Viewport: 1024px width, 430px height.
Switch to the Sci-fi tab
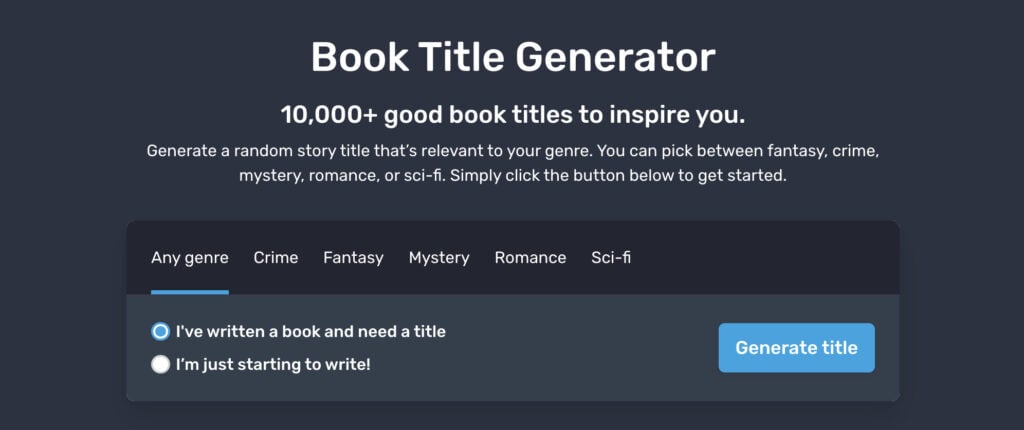[611, 258]
